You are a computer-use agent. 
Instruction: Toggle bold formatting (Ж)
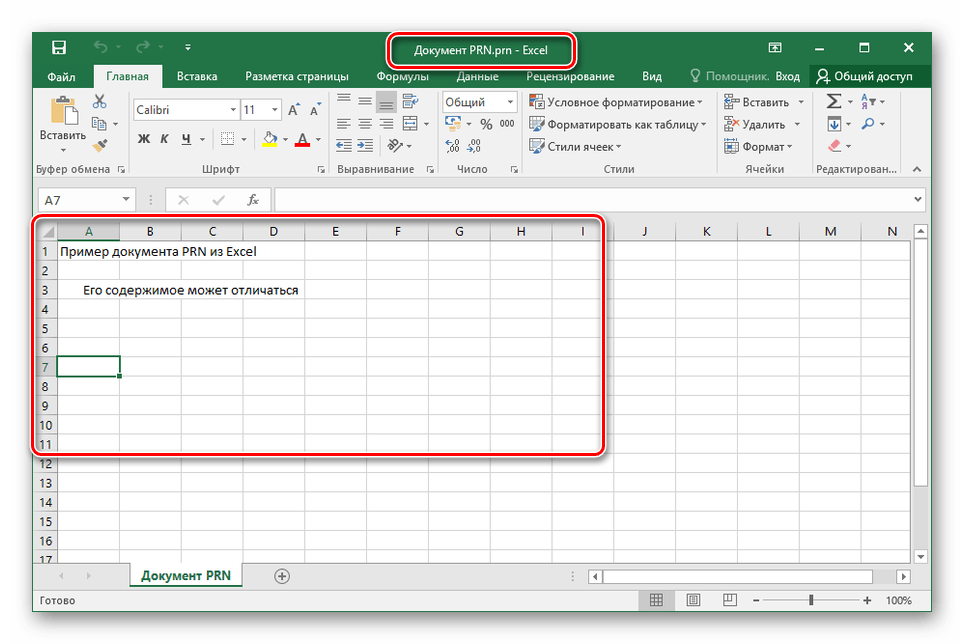click(143, 139)
